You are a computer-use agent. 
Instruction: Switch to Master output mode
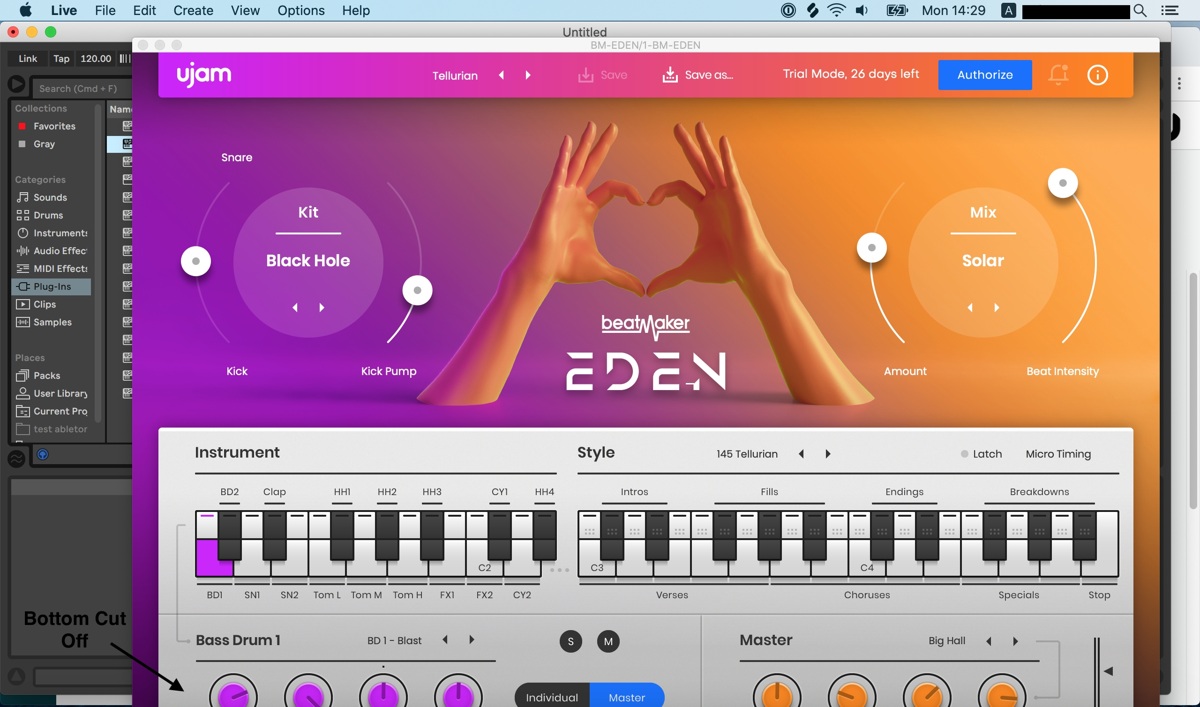coord(627,696)
